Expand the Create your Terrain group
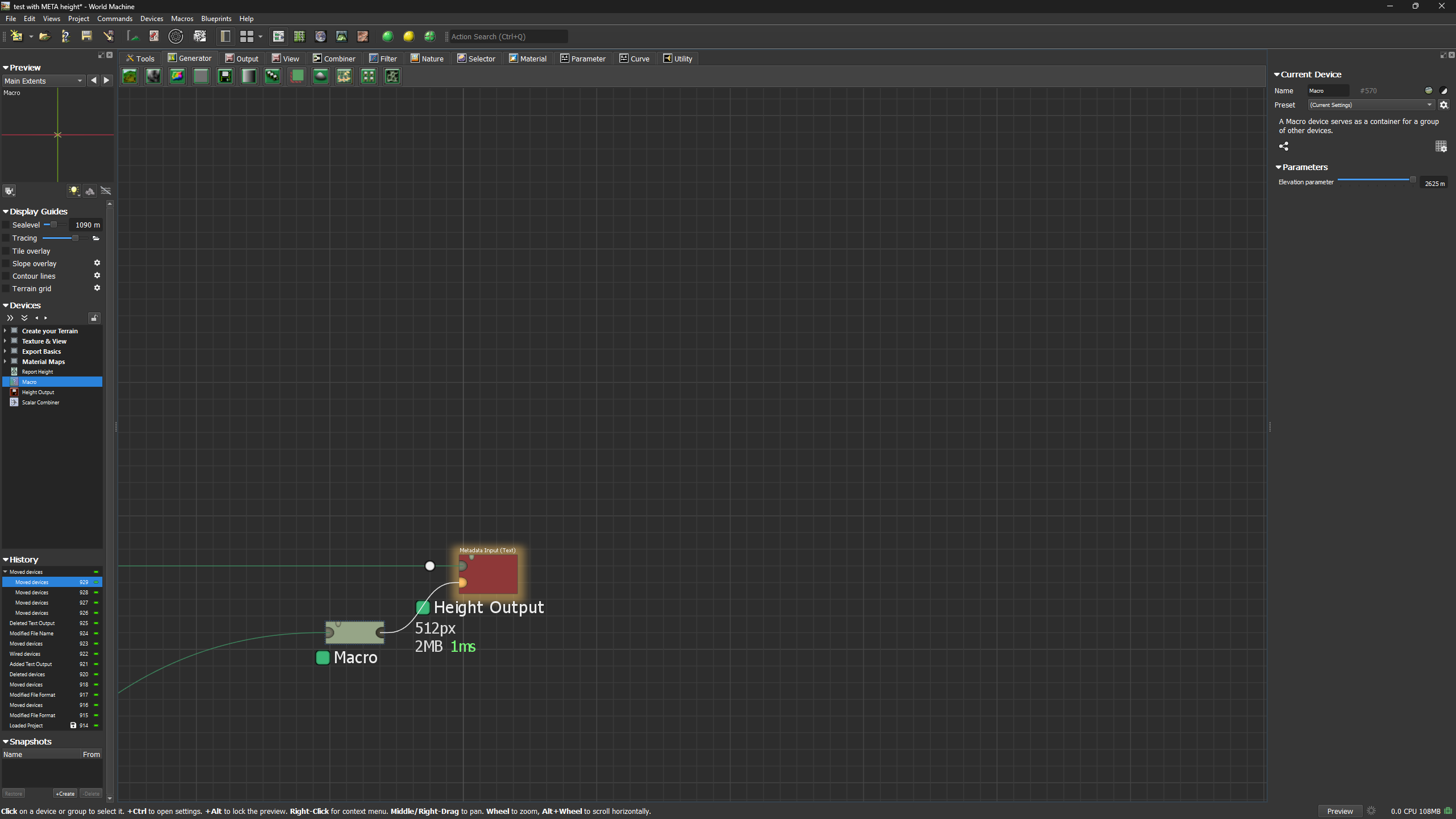Viewport: 1456px width, 819px height. tap(5, 330)
